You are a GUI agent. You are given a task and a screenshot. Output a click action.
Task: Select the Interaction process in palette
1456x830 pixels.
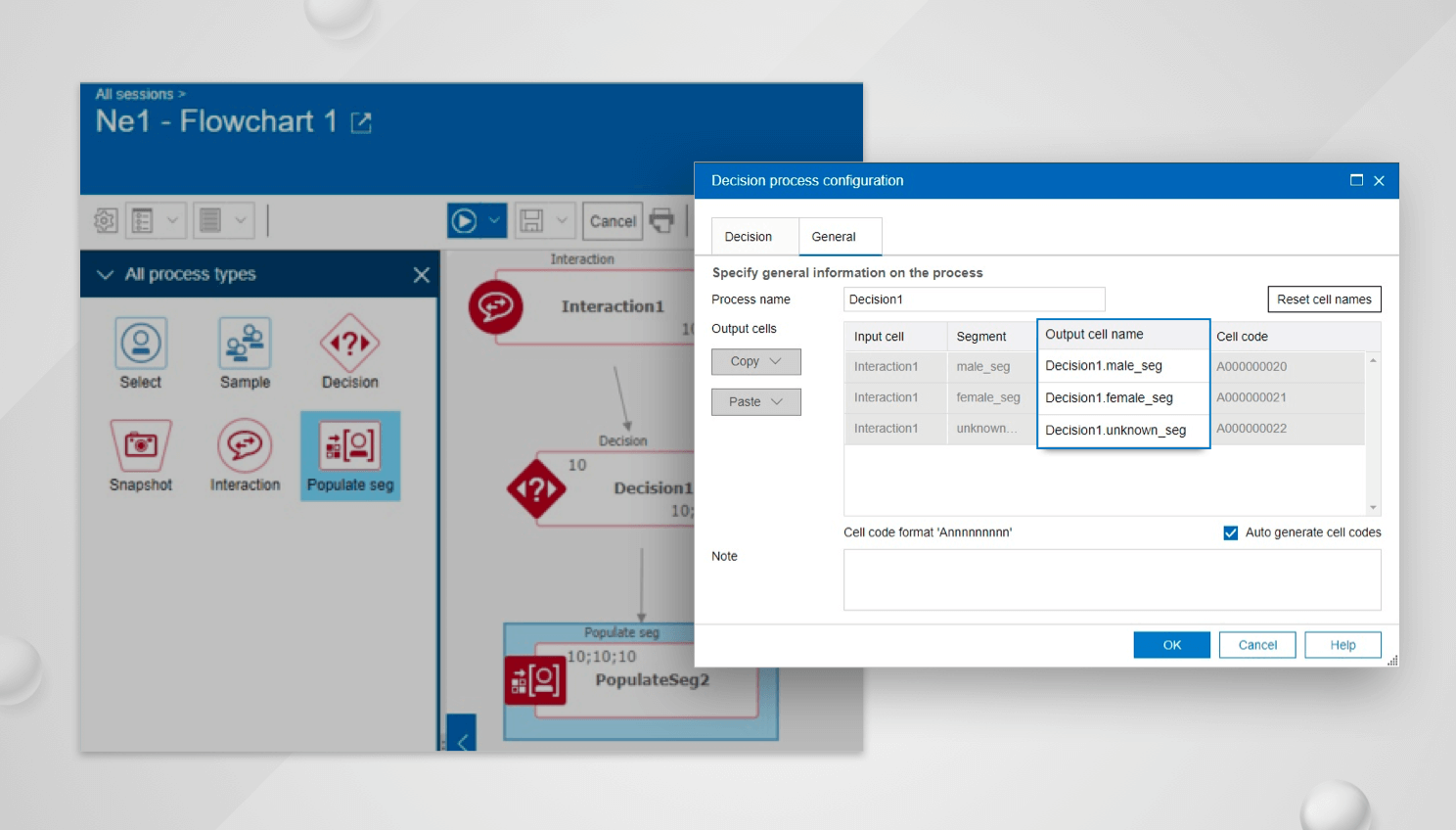pos(245,447)
